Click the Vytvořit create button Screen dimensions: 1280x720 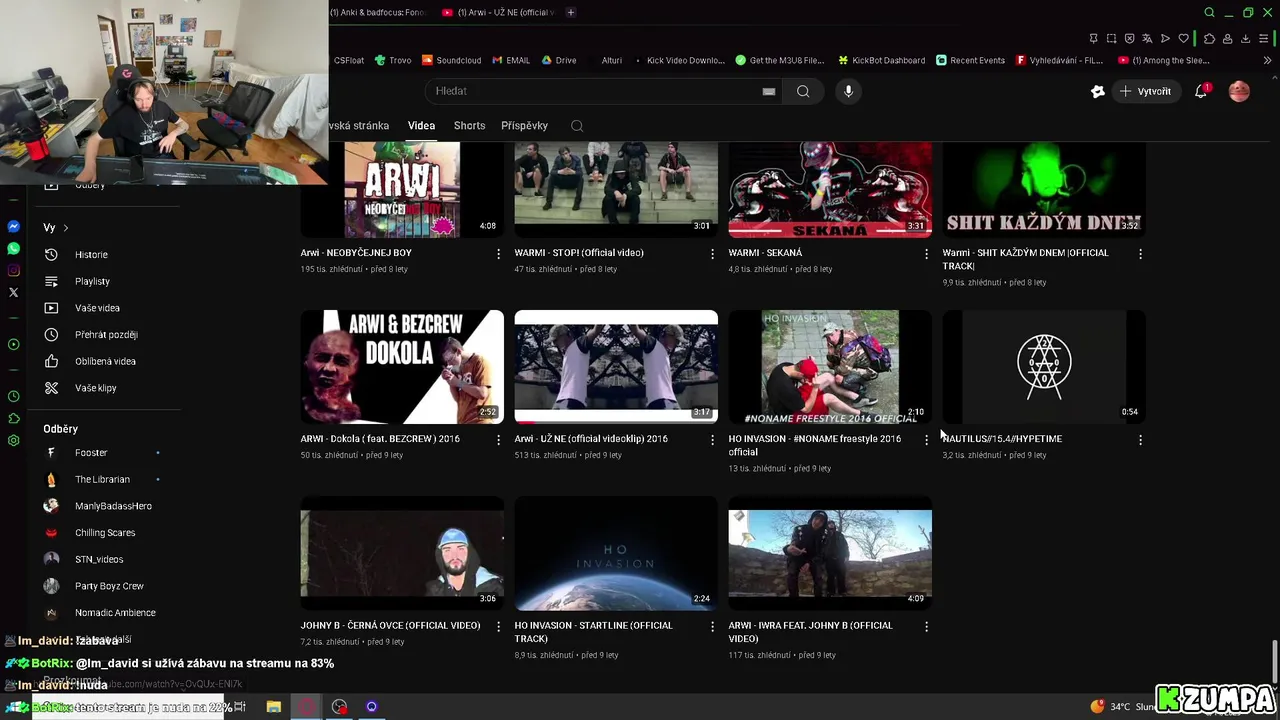[1145, 91]
